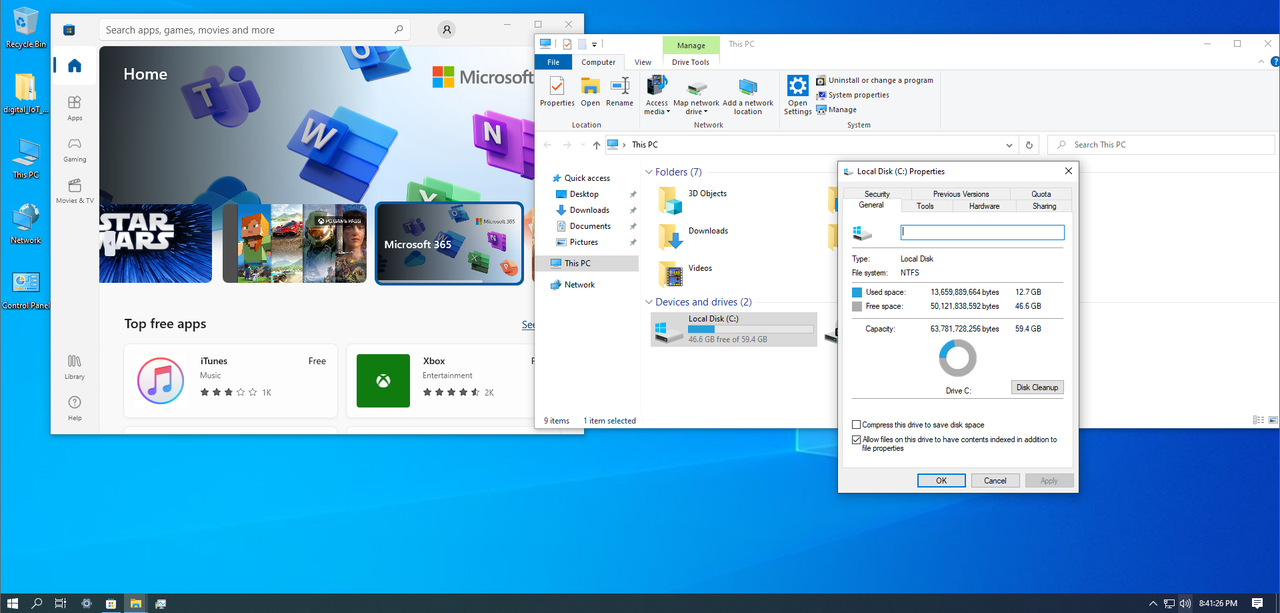Switch to Sharing tab
This screenshot has width=1280, height=613.
1044,206
